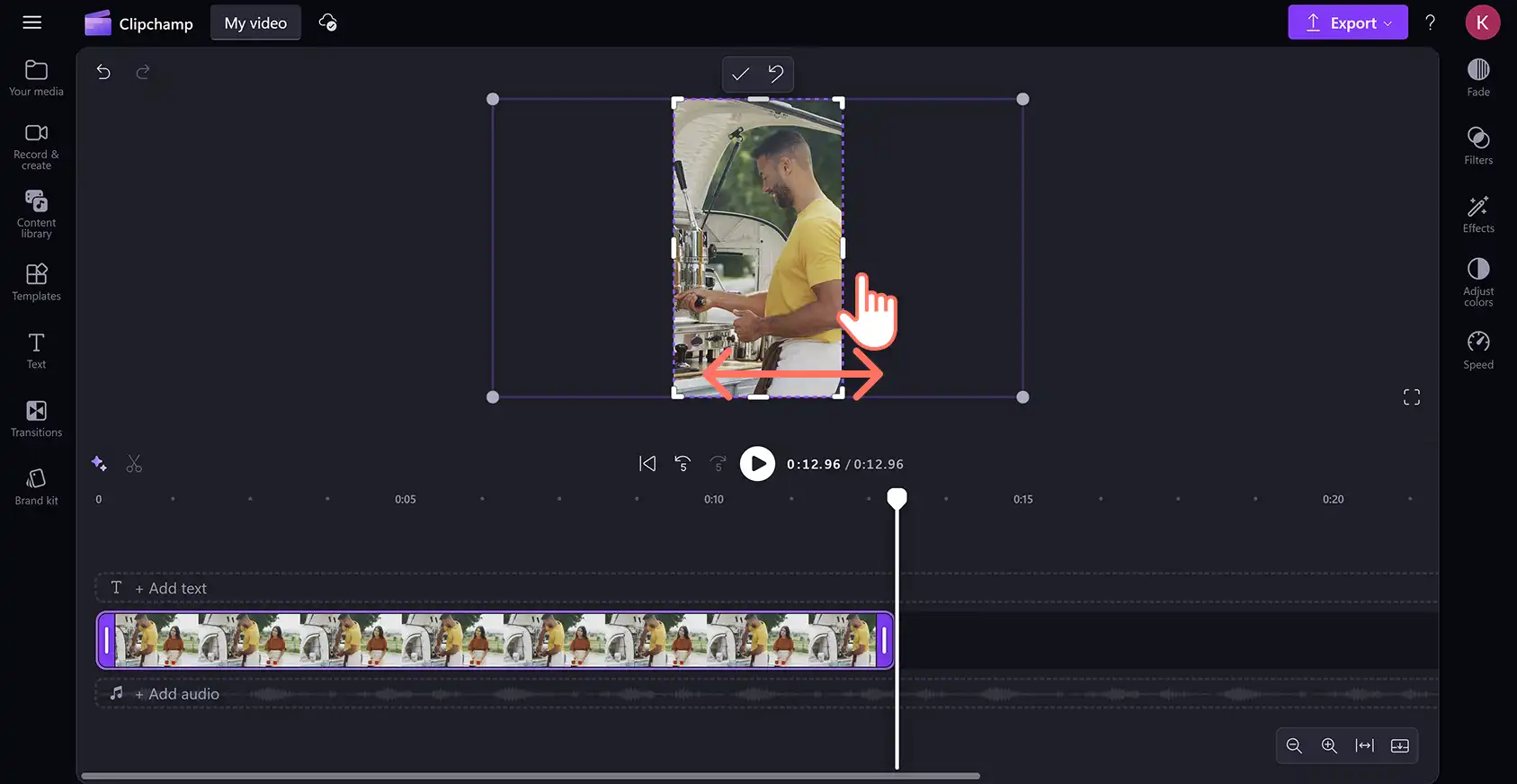The image size is (1517, 784).
Task: Open the Export dropdown
Action: [x=1347, y=22]
